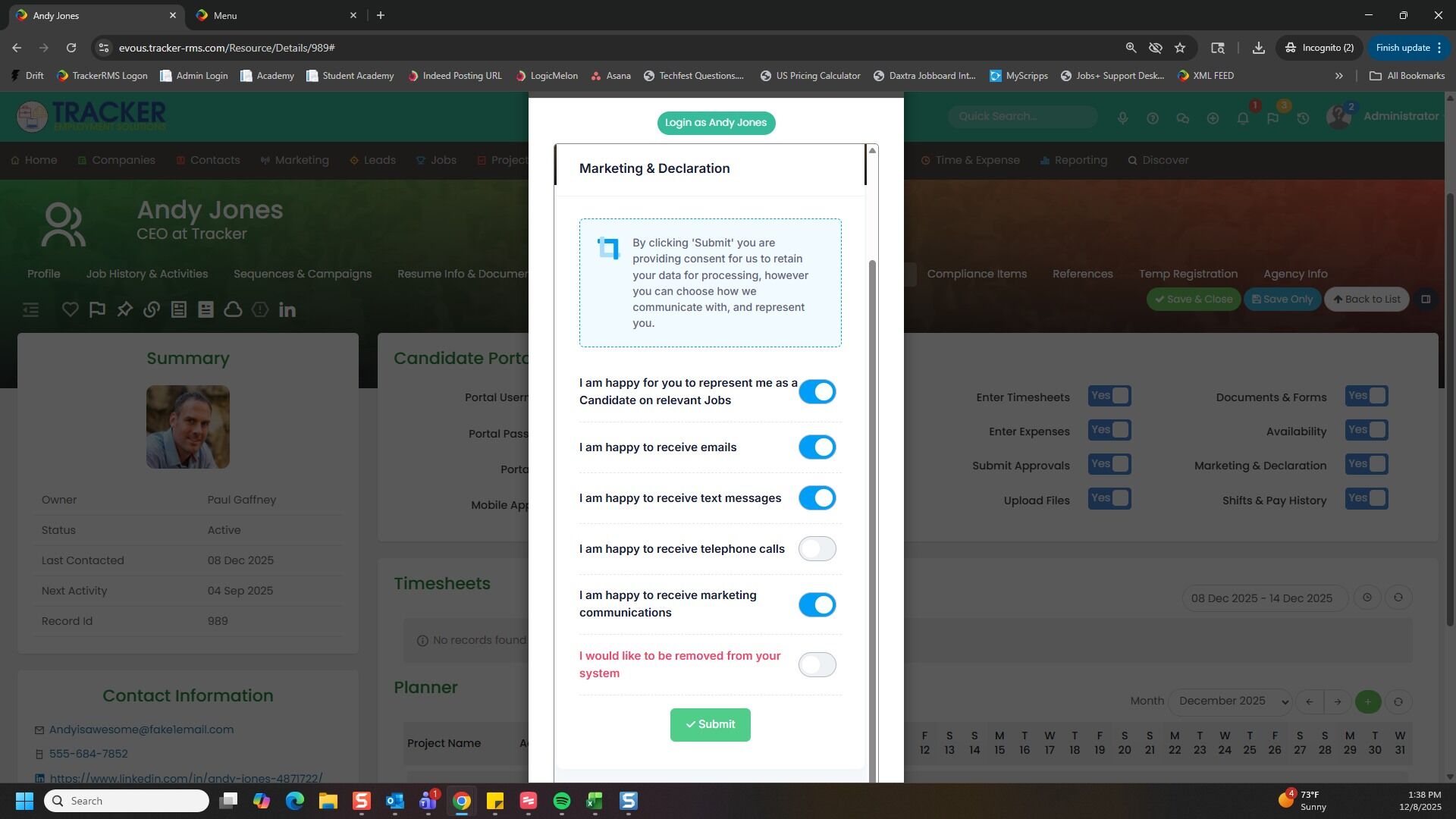Click the LinkedIn icon in candidate toolbar
1456x819 pixels.
tap(287, 309)
